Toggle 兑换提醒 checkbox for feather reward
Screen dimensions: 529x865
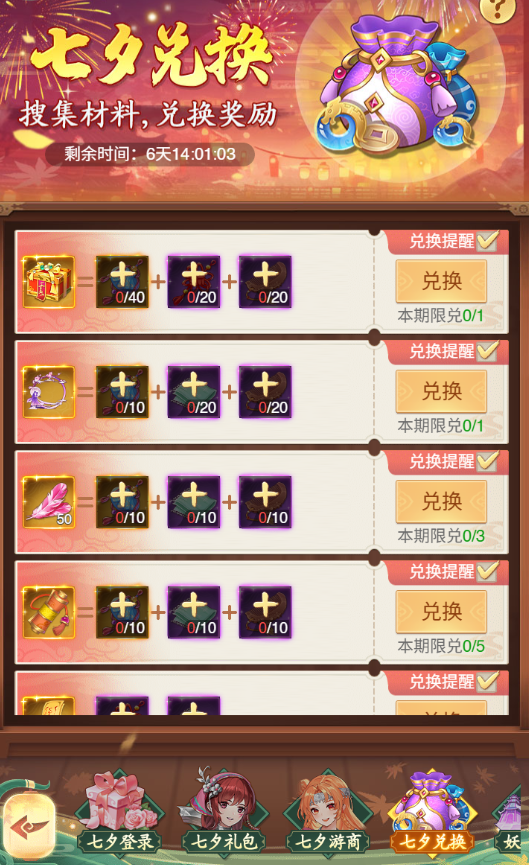coord(488,461)
